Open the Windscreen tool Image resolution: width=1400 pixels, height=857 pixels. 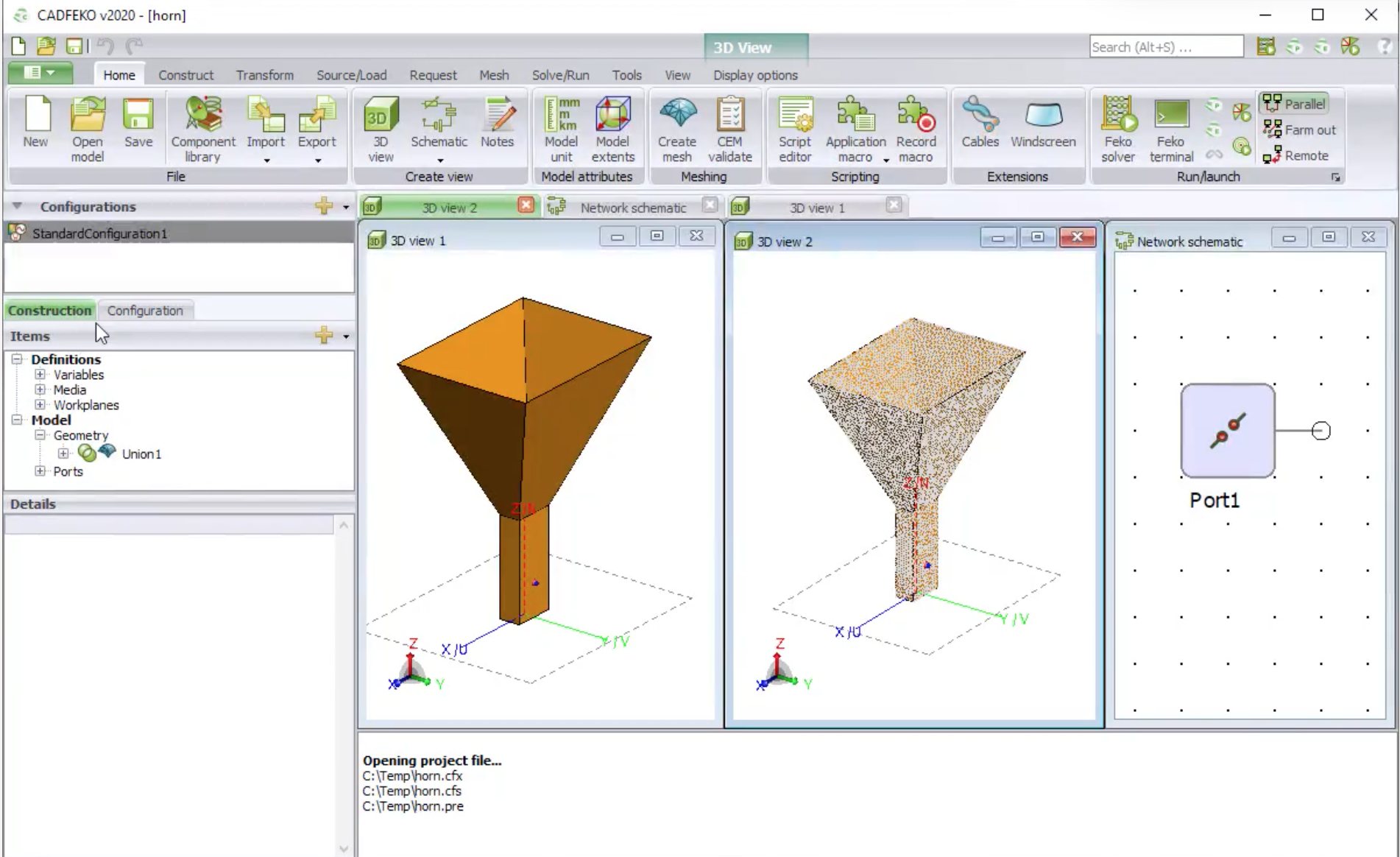1042,122
